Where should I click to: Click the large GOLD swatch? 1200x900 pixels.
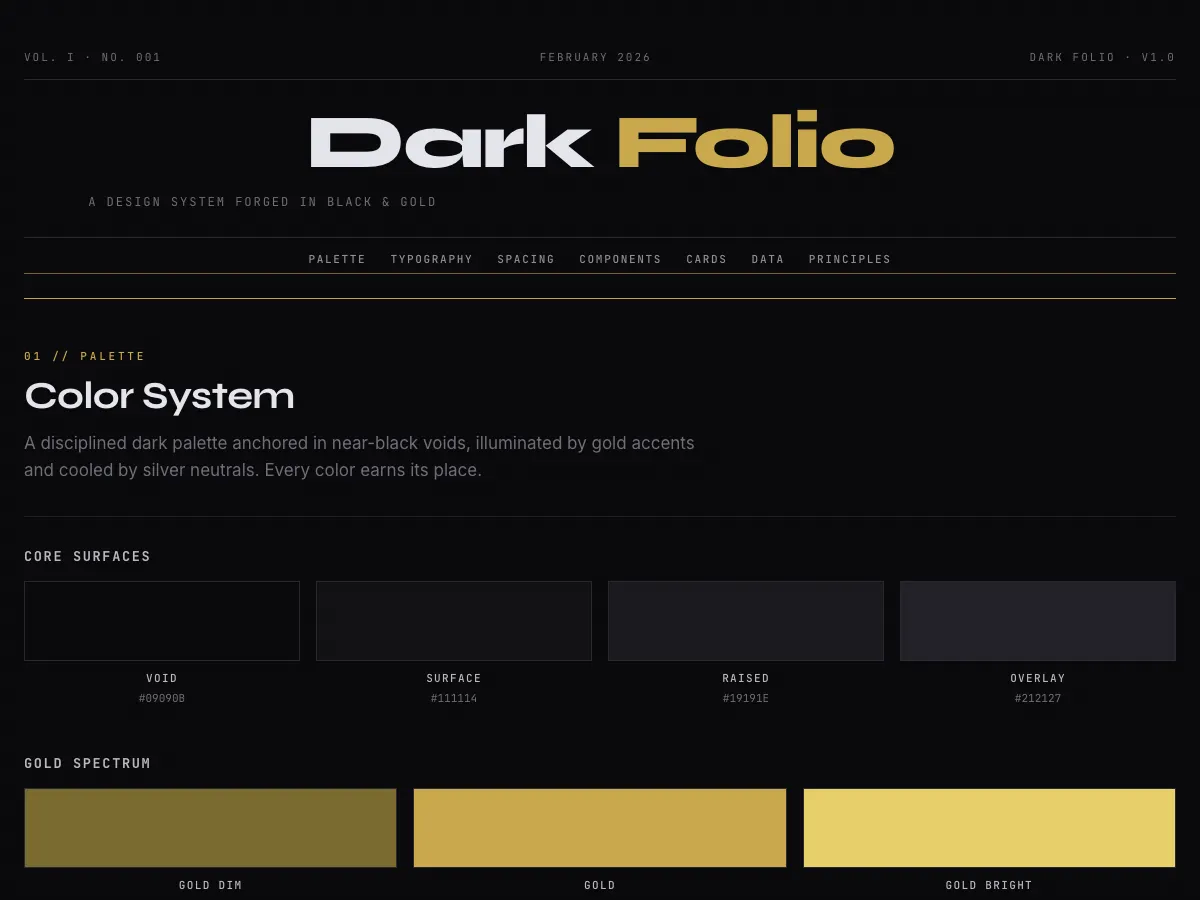(599, 827)
